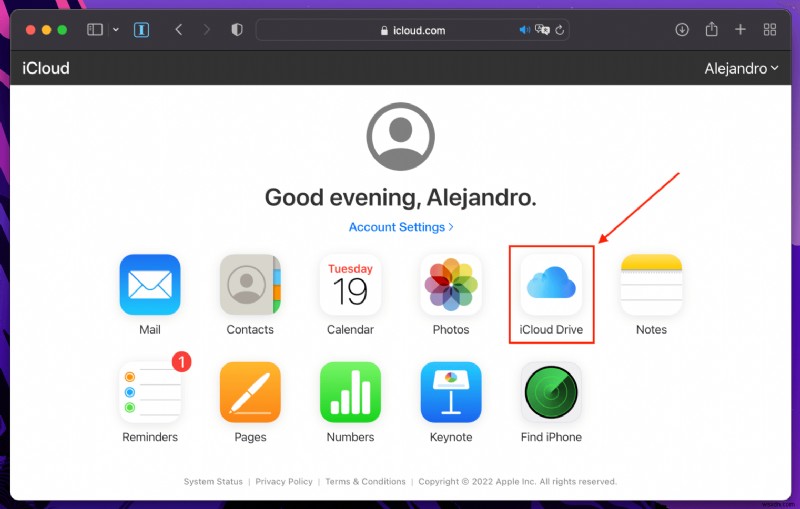This screenshot has height=509, width=800.
Task: Open the Find iPhone app icon
Action: [x=551, y=392]
